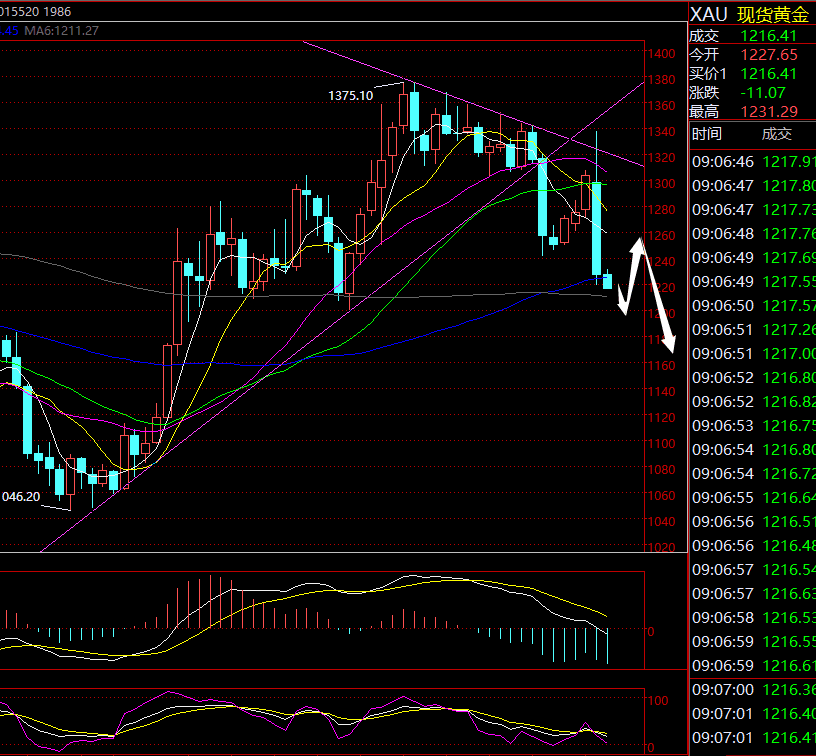
Task: Select the 09:06:55 trade row
Action: [x=753, y=497]
